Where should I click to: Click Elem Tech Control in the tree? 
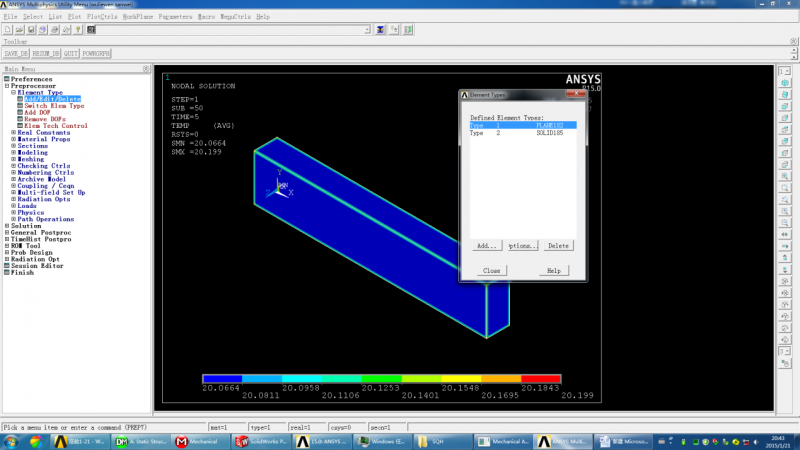[56, 126]
